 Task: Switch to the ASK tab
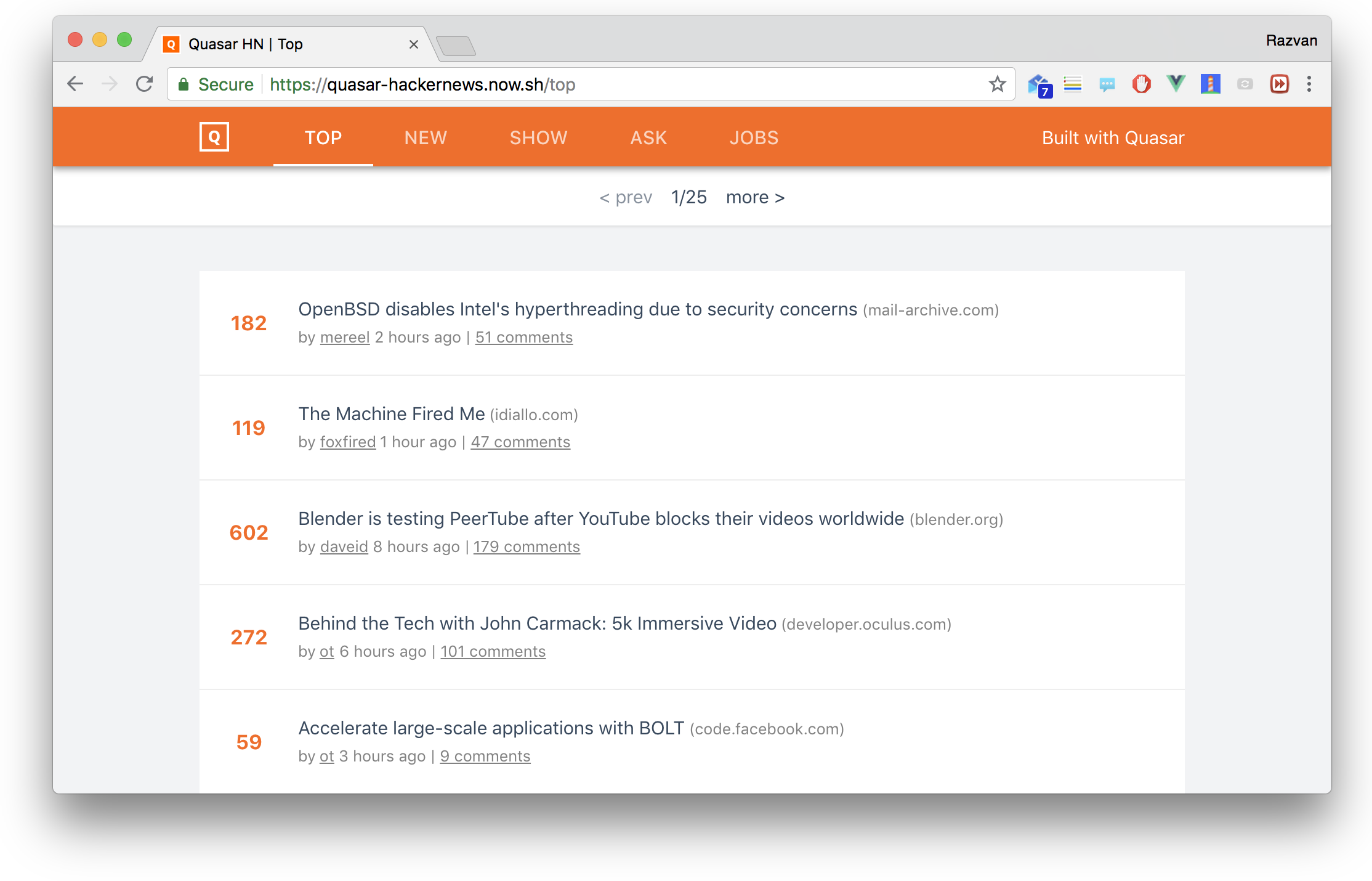tap(648, 137)
